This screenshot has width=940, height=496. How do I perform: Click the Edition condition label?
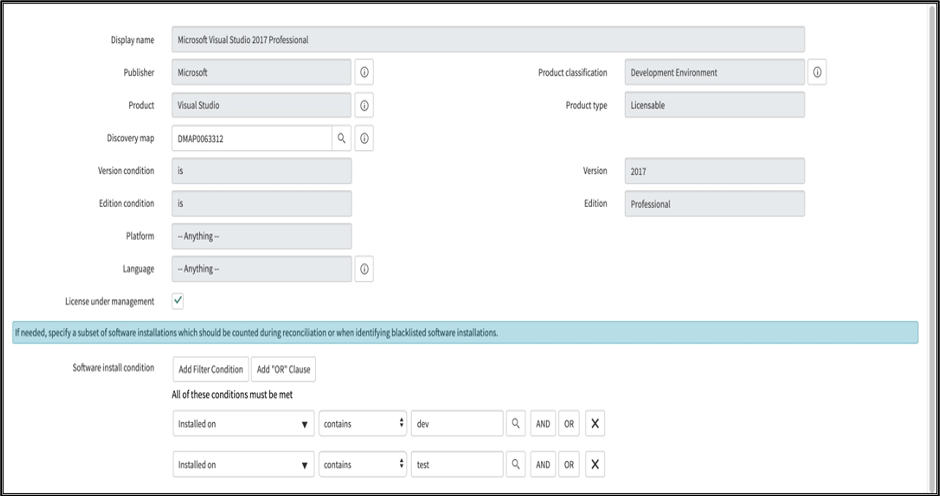tap(126, 203)
